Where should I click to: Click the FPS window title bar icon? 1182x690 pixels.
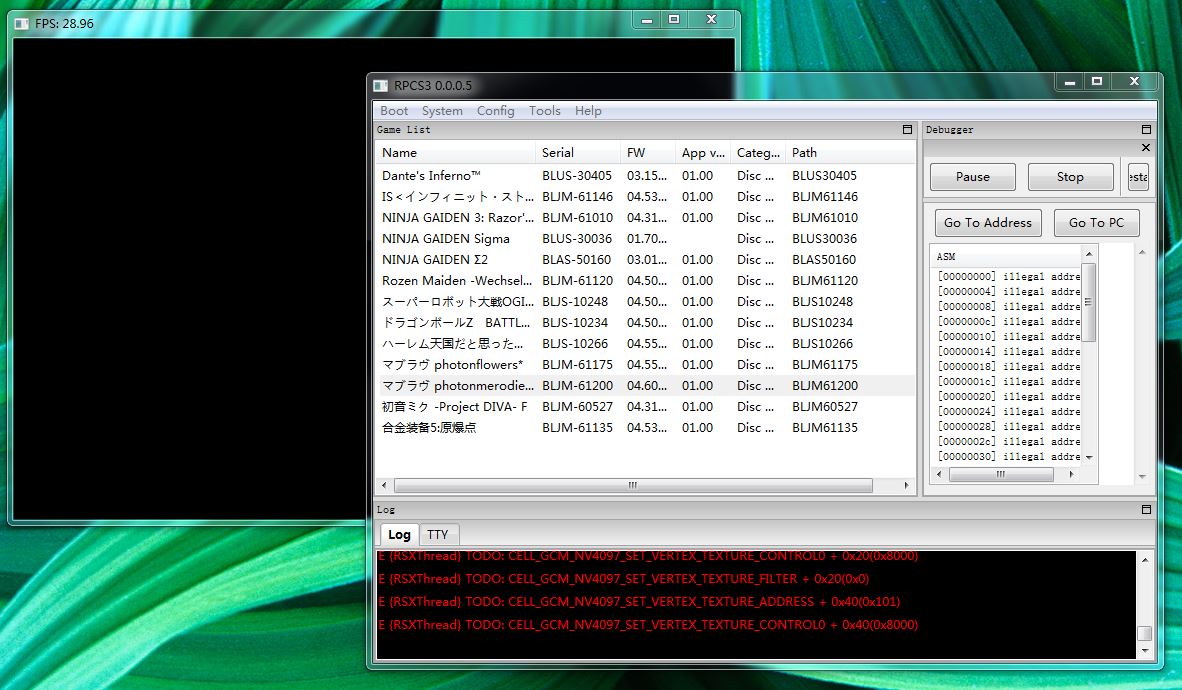22,23
